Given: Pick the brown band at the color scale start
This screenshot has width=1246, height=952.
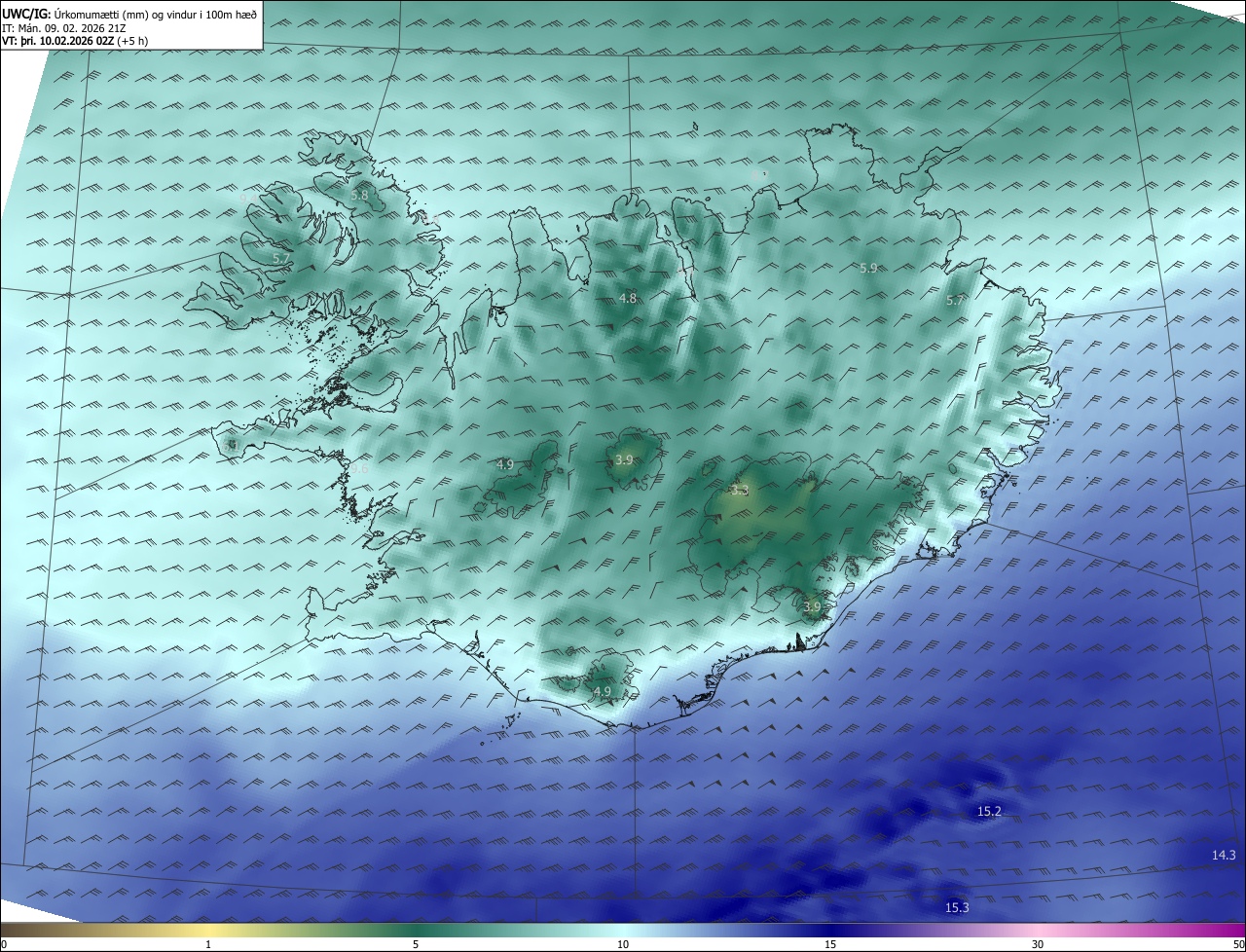Looking at the screenshot, I should tap(29, 930).
